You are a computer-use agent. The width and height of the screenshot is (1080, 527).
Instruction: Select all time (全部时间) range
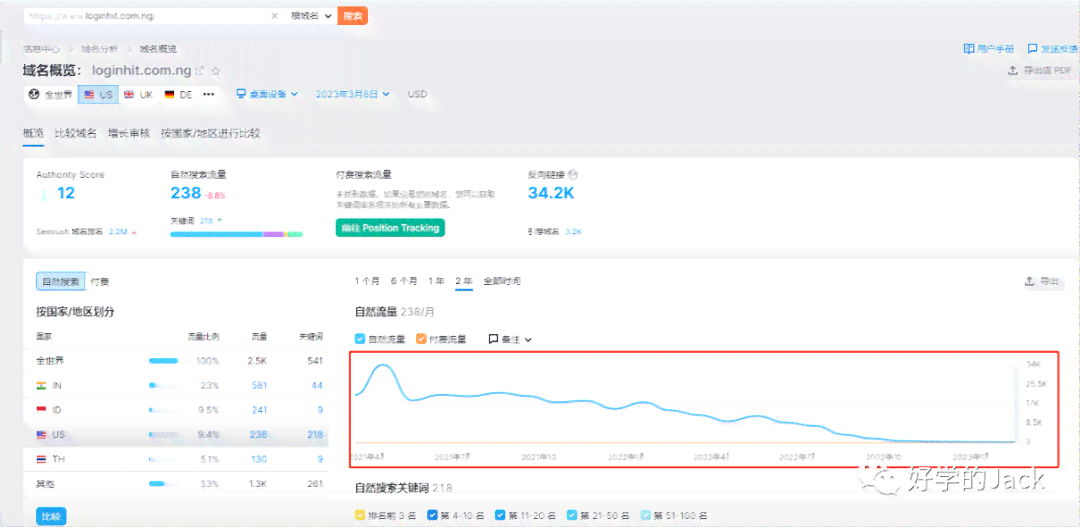[502, 281]
